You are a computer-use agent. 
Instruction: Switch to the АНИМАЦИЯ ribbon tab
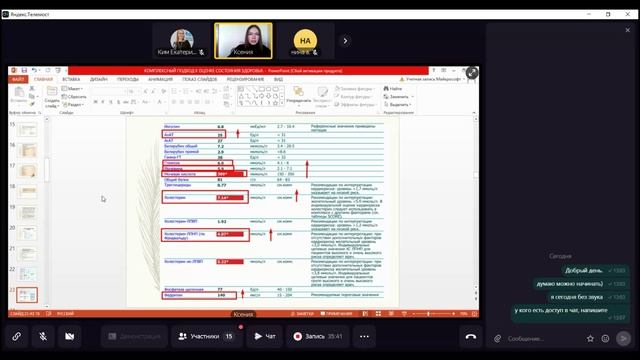(x=160, y=79)
